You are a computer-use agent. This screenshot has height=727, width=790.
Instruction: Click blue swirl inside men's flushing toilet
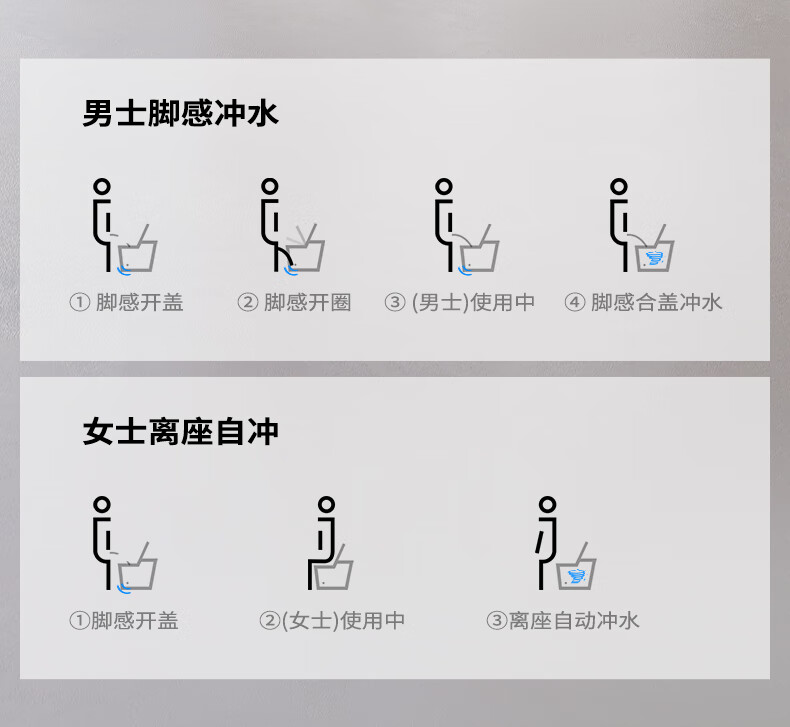coord(654,258)
